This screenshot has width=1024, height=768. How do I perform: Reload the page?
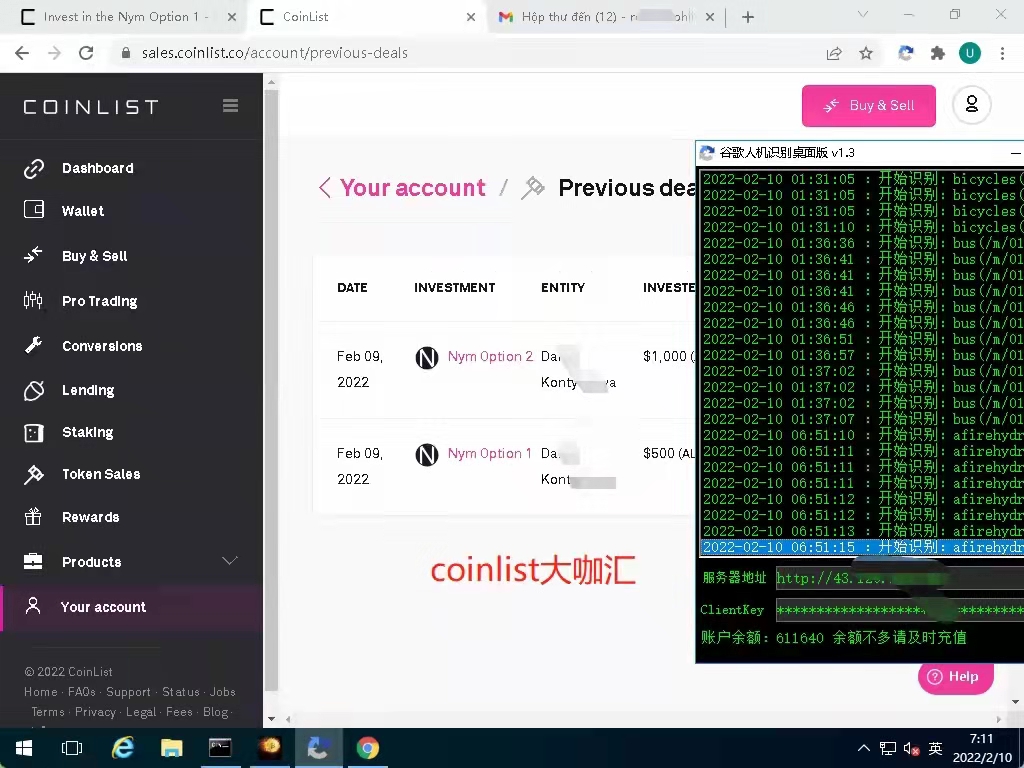click(86, 54)
